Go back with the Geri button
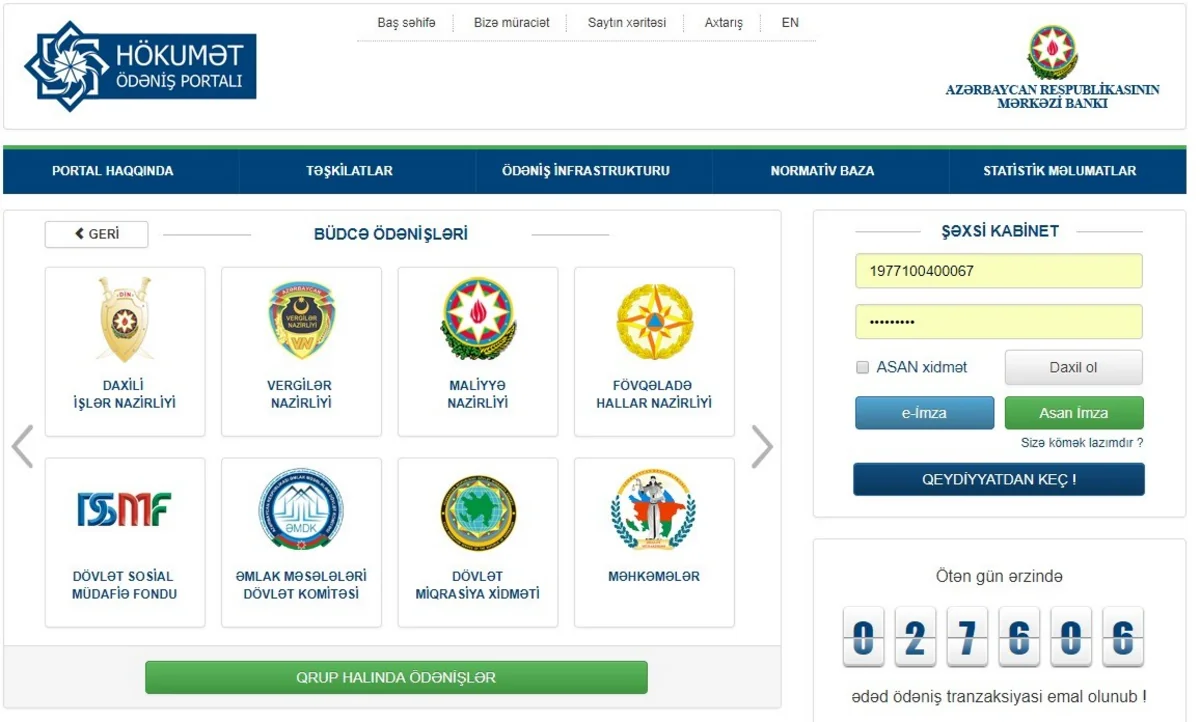The height and width of the screenshot is (722, 1200). (96, 234)
